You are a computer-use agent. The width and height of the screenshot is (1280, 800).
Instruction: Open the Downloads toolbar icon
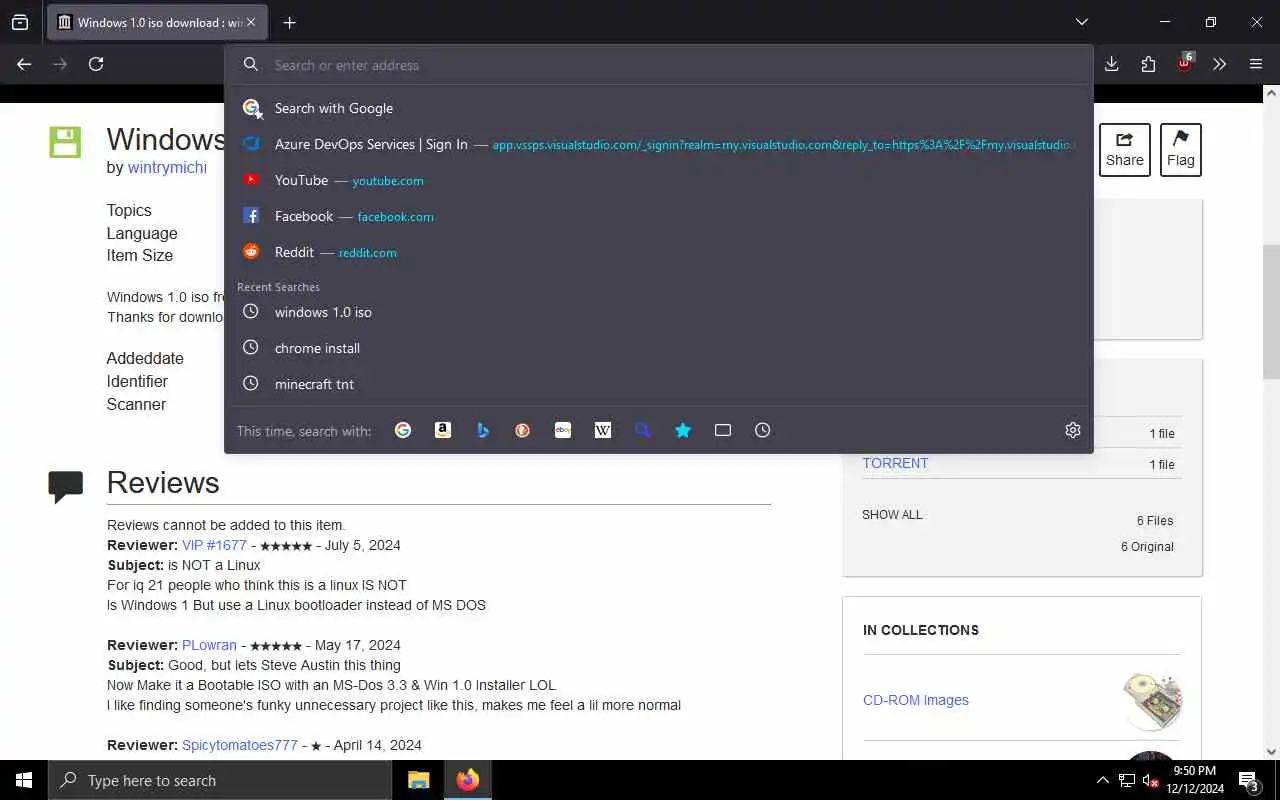tap(1112, 64)
